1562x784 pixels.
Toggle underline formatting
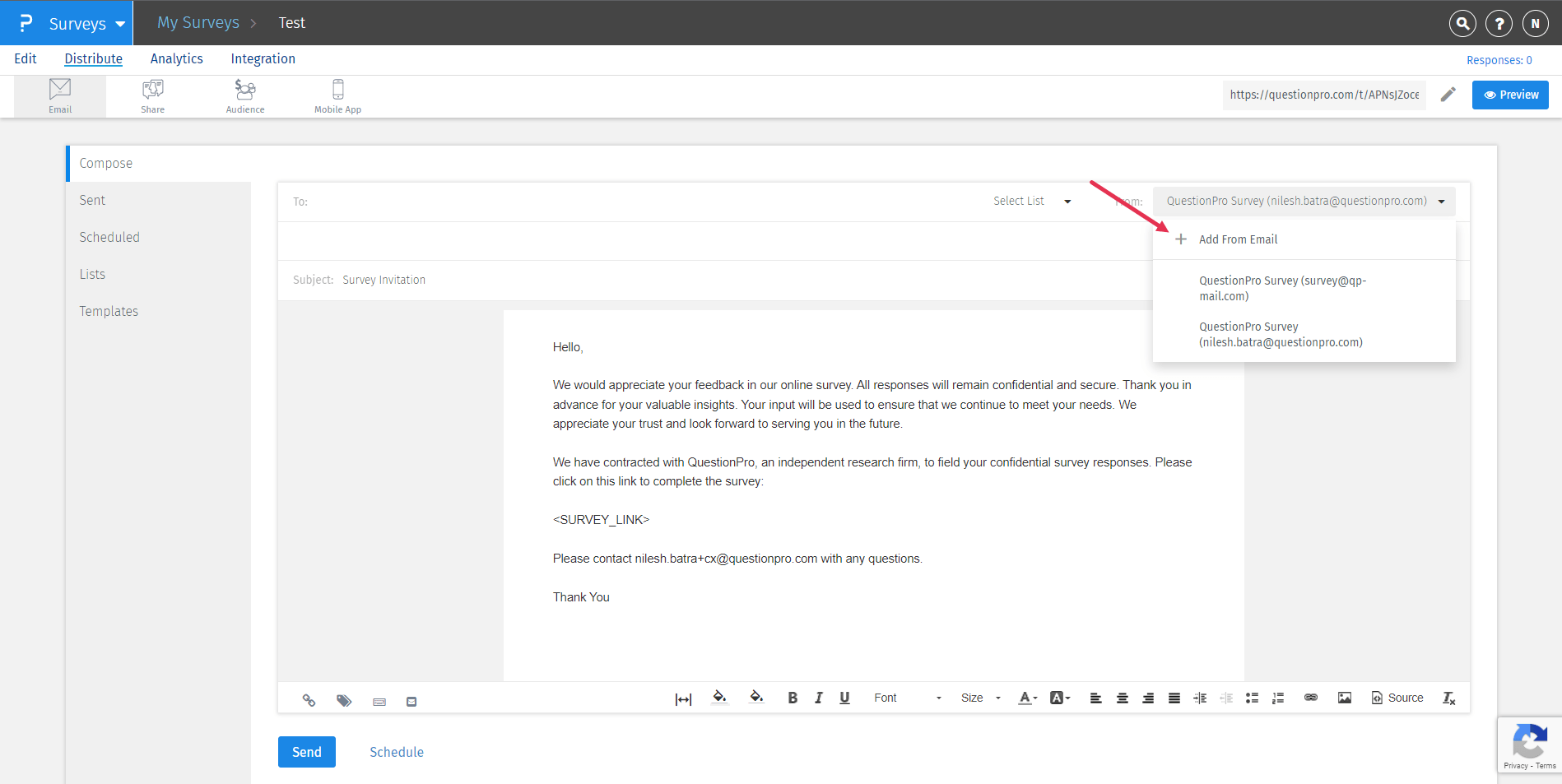(x=844, y=698)
